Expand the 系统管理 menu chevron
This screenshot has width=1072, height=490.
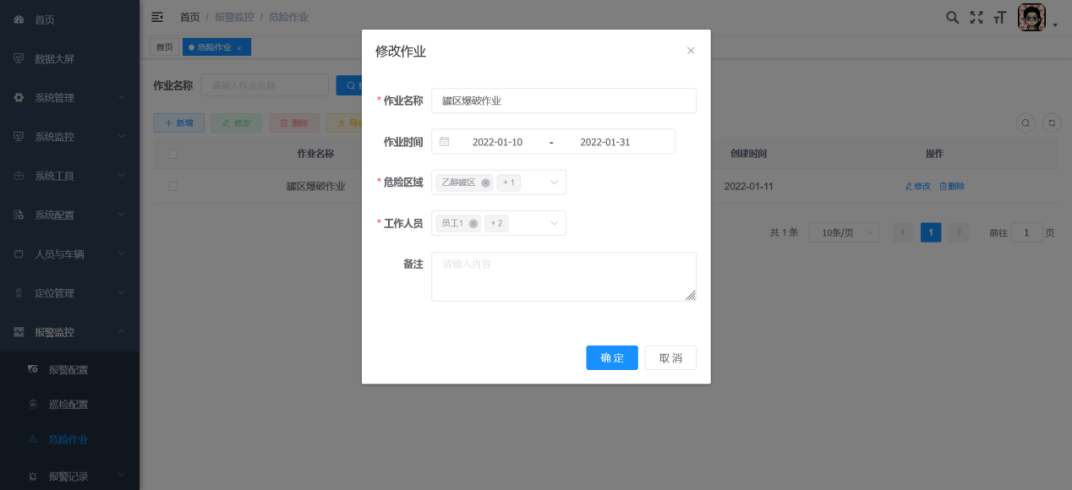click(122, 98)
